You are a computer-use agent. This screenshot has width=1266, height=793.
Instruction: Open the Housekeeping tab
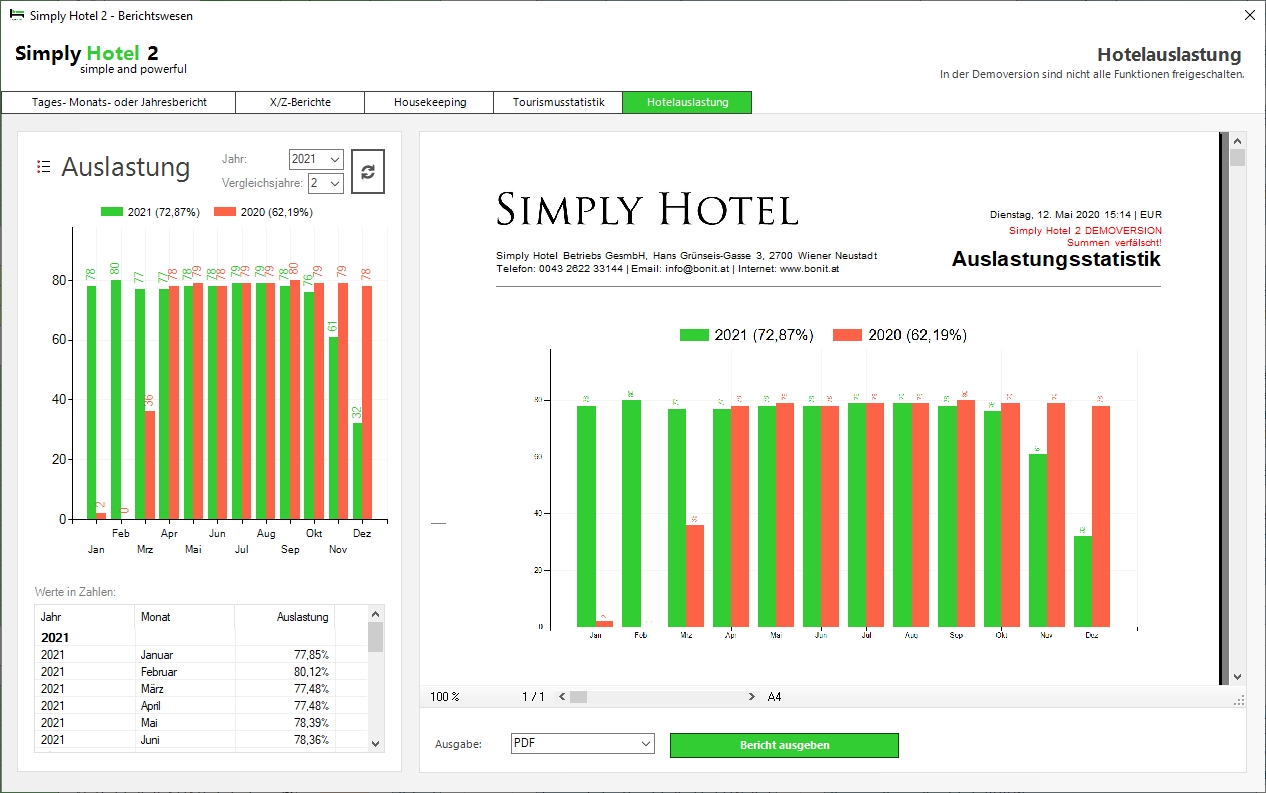pyautogui.click(x=430, y=102)
